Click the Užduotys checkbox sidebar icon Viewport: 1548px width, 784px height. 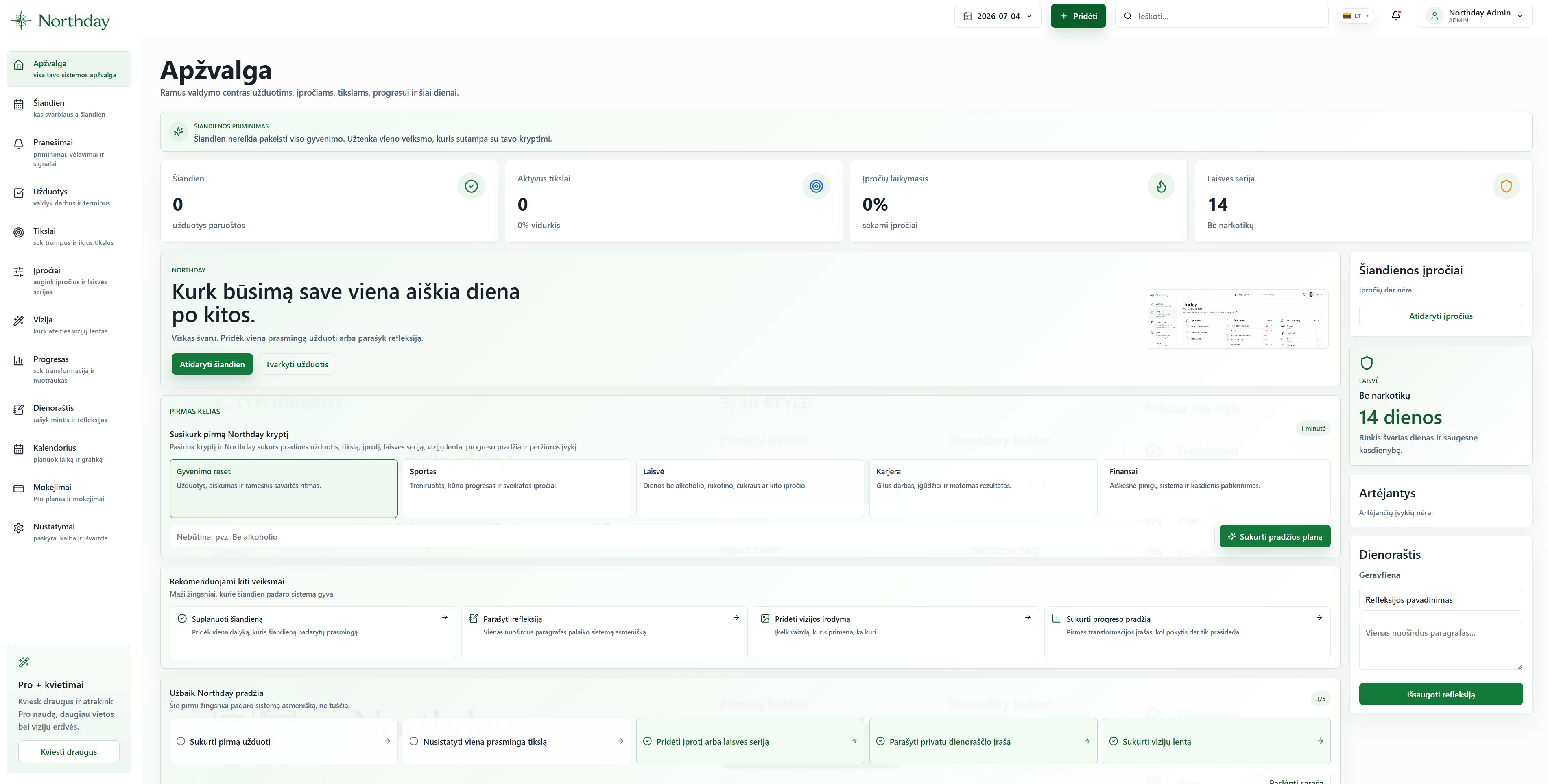[19, 193]
